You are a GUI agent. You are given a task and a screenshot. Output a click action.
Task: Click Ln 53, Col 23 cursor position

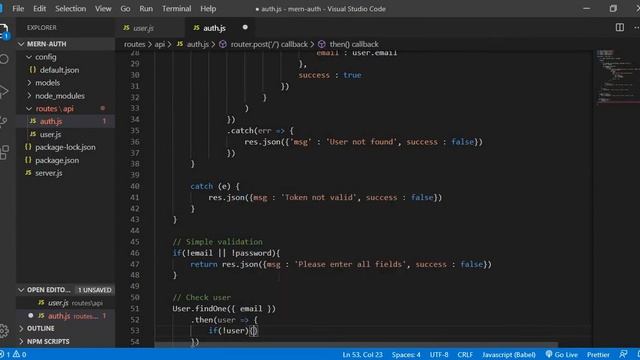[x=362, y=354]
